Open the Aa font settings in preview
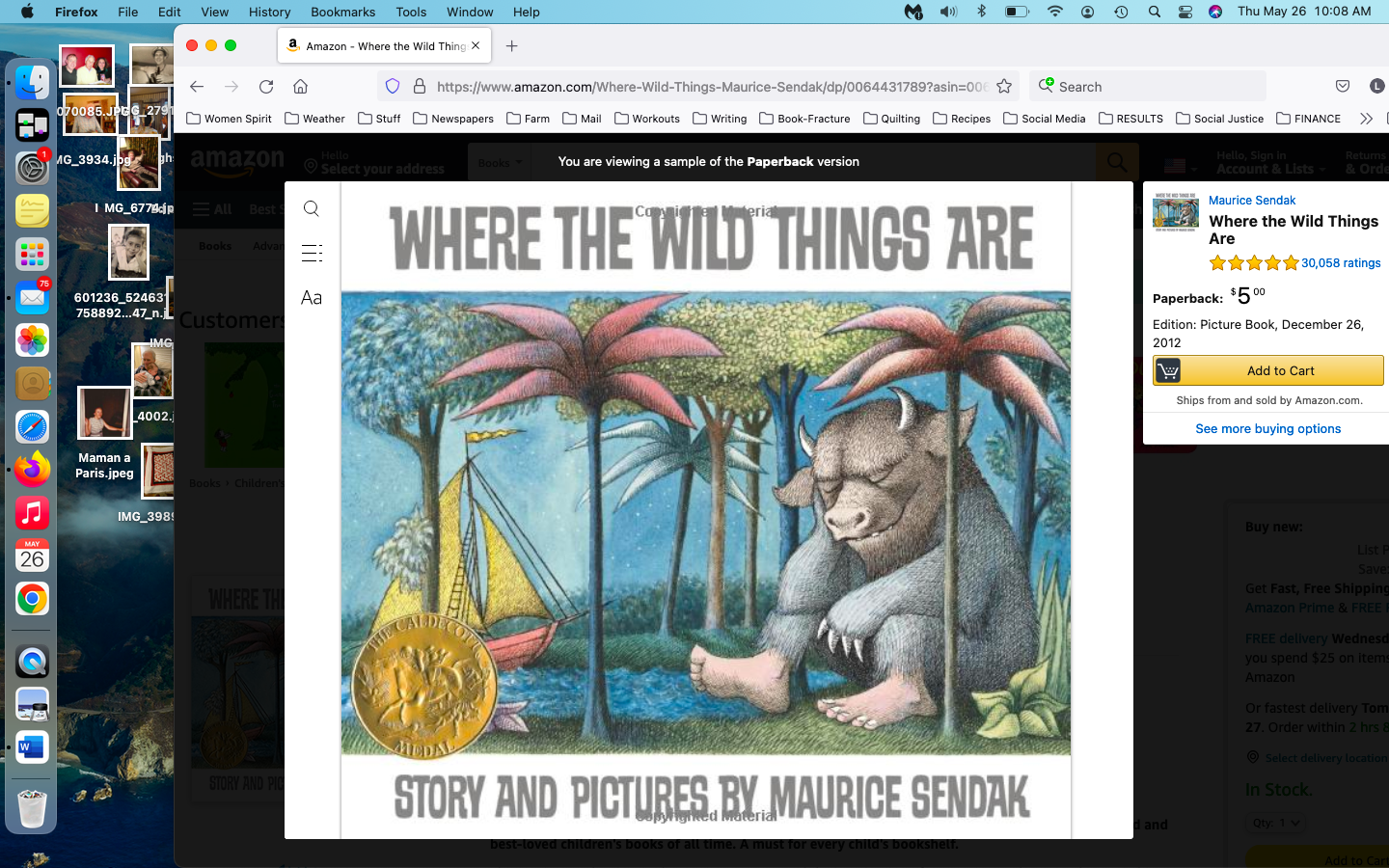This screenshot has width=1389, height=868. click(x=312, y=298)
